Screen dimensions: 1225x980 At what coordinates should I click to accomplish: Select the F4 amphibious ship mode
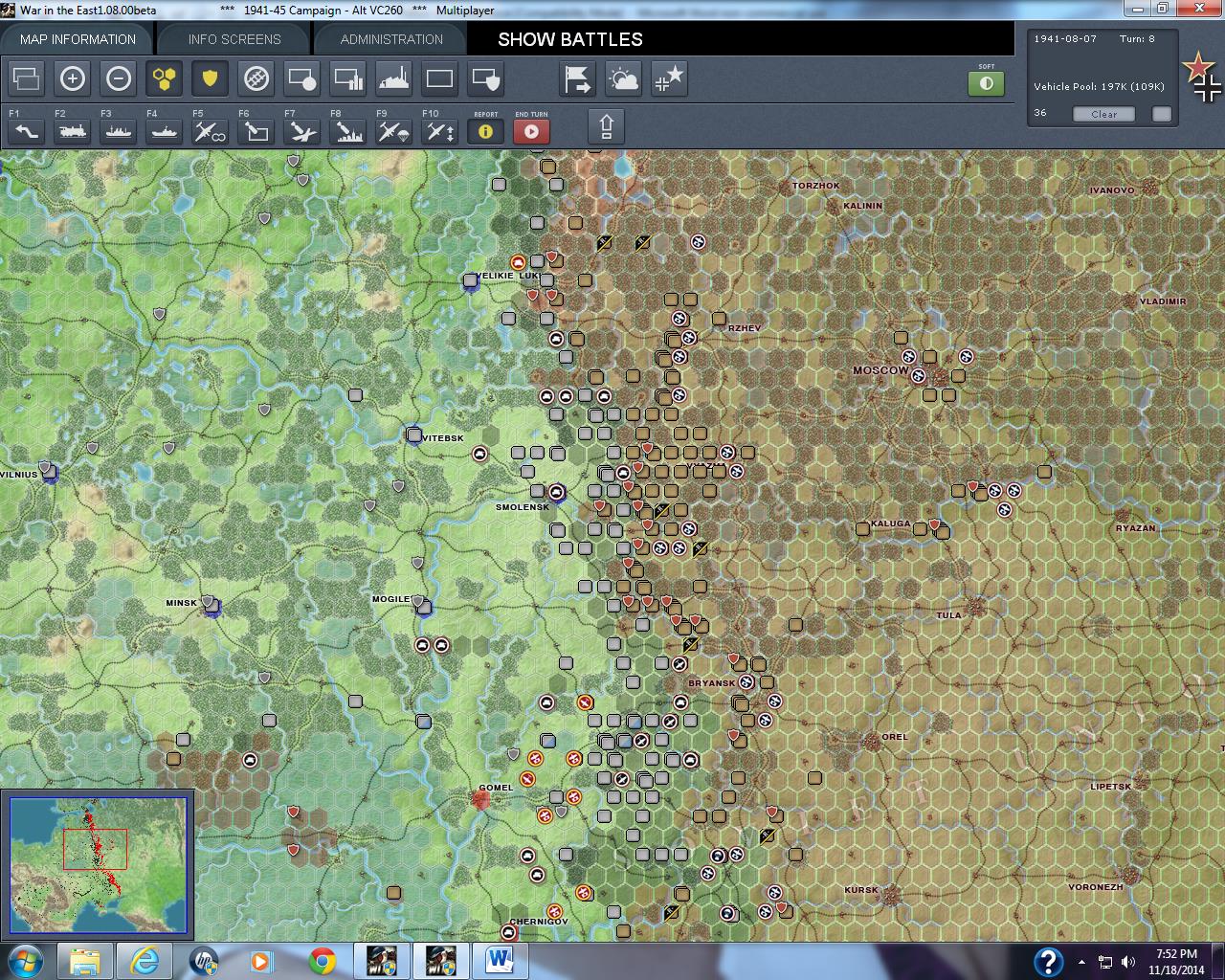pos(165,130)
